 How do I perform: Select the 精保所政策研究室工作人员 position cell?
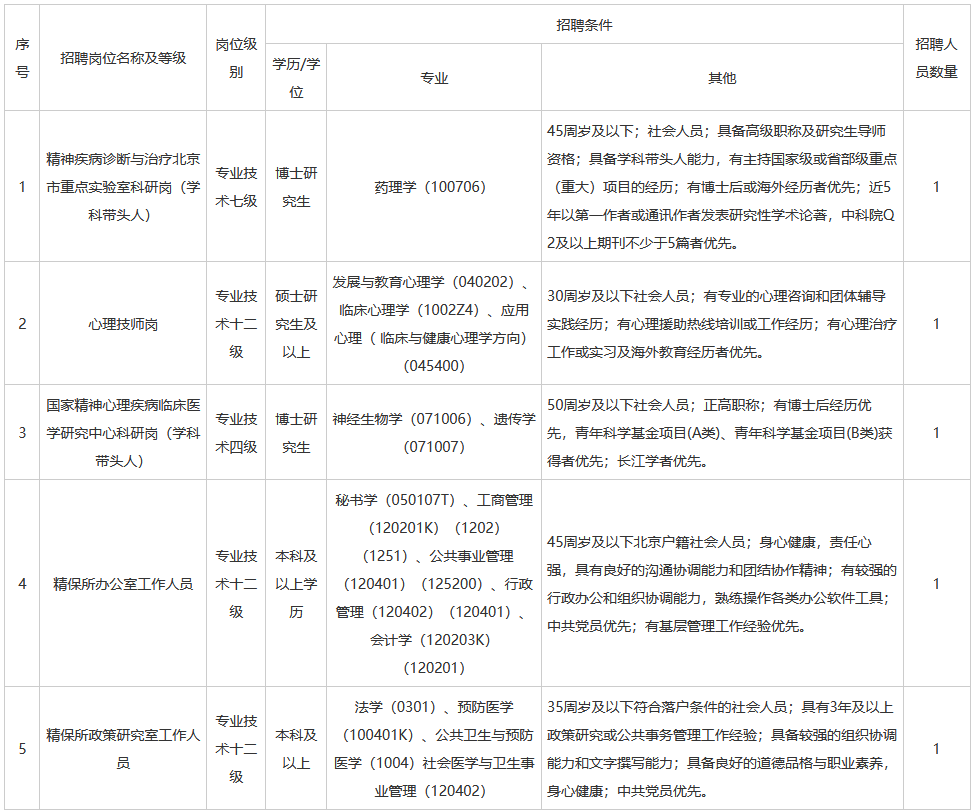(123, 749)
